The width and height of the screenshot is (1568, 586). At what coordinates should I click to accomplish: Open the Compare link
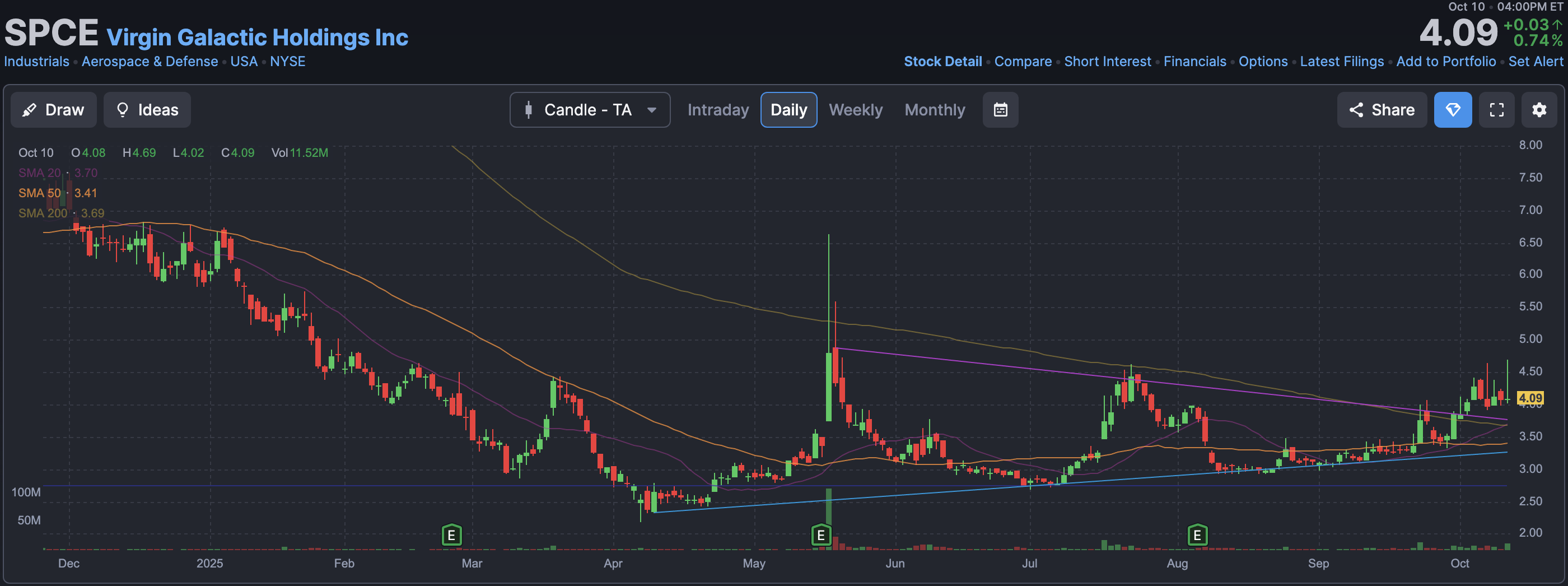click(x=1023, y=62)
